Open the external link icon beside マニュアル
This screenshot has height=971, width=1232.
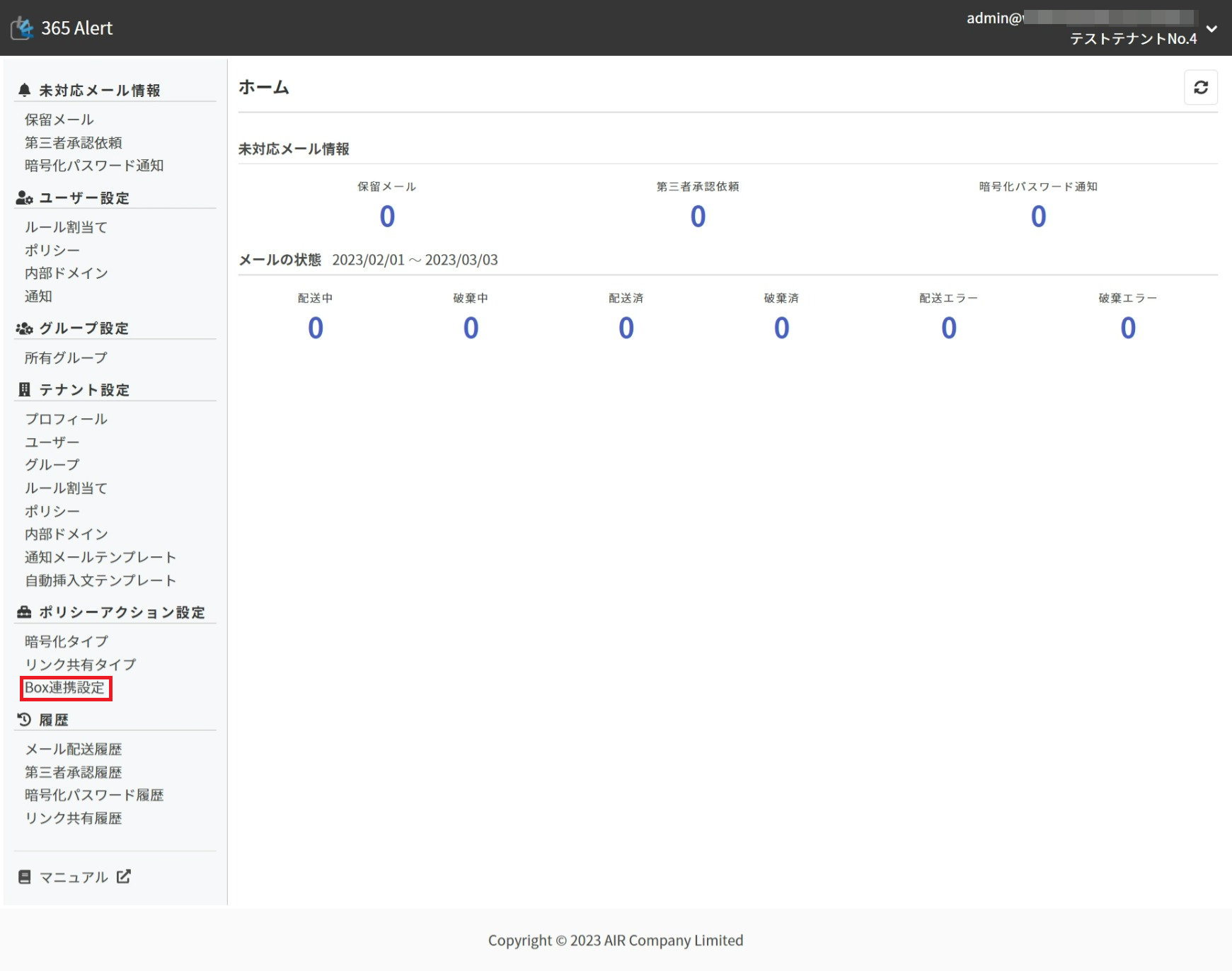point(124,877)
